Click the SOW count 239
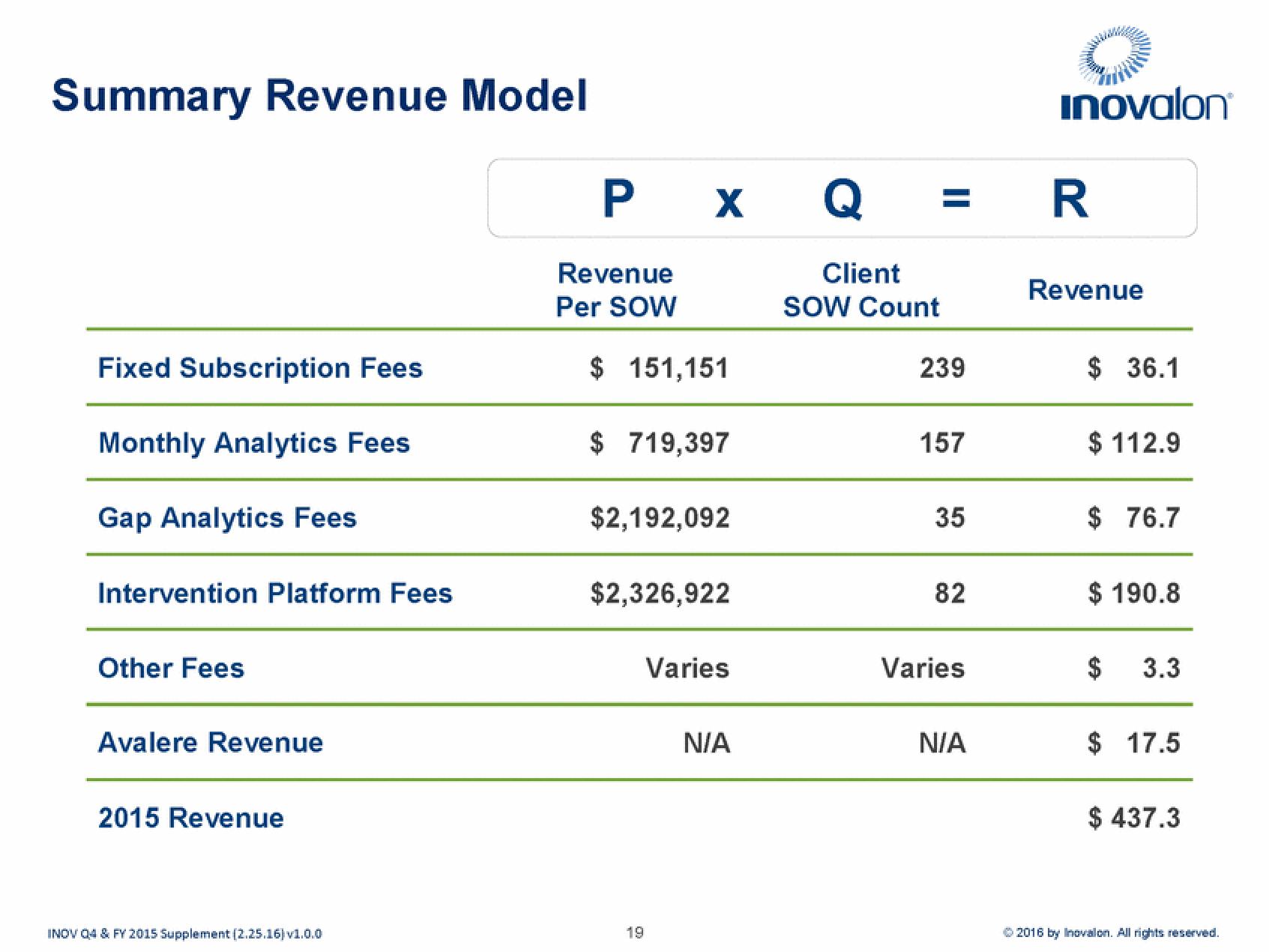The height and width of the screenshot is (952, 1269). 942,368
